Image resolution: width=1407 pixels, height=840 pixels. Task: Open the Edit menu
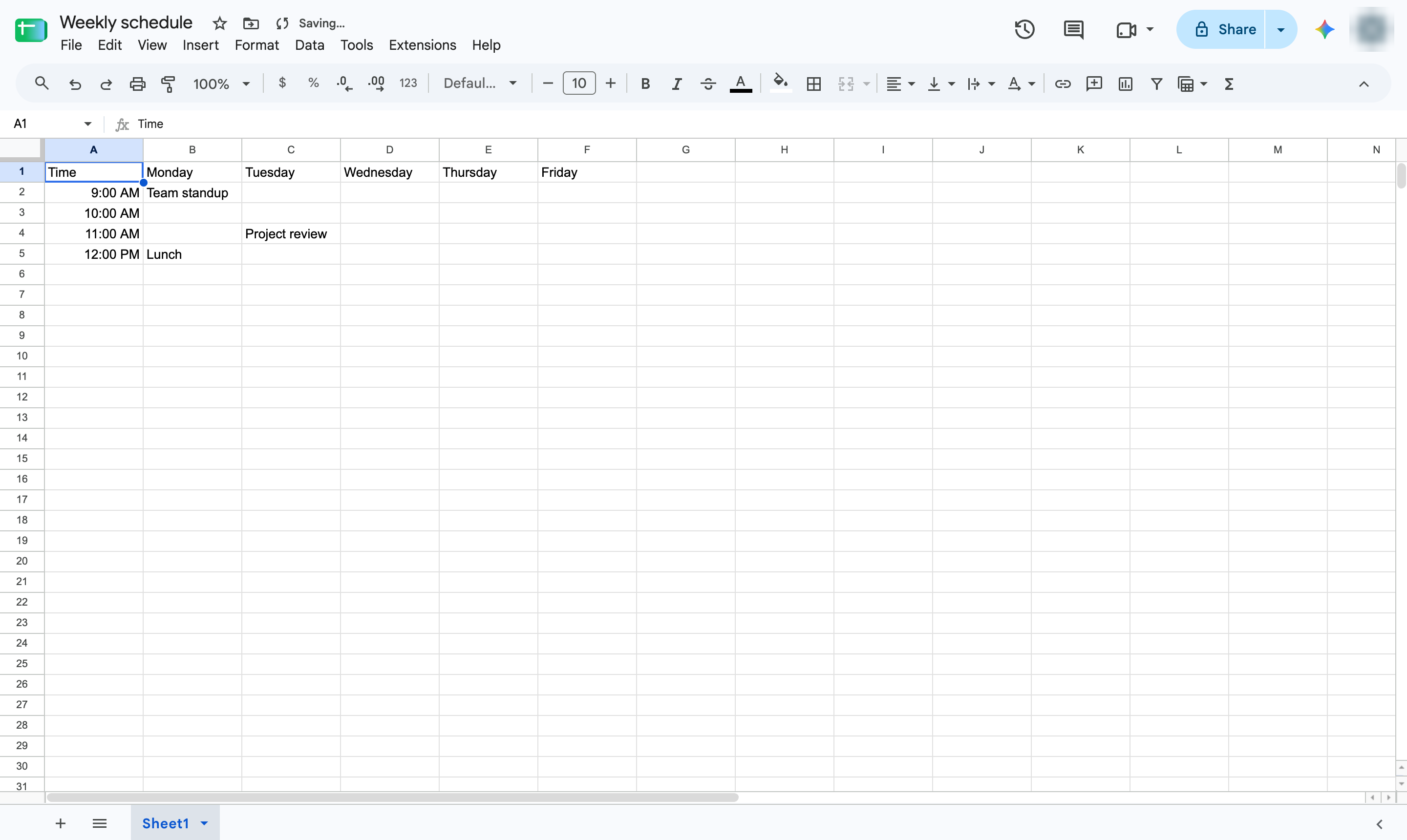click(x=109, y=45)
